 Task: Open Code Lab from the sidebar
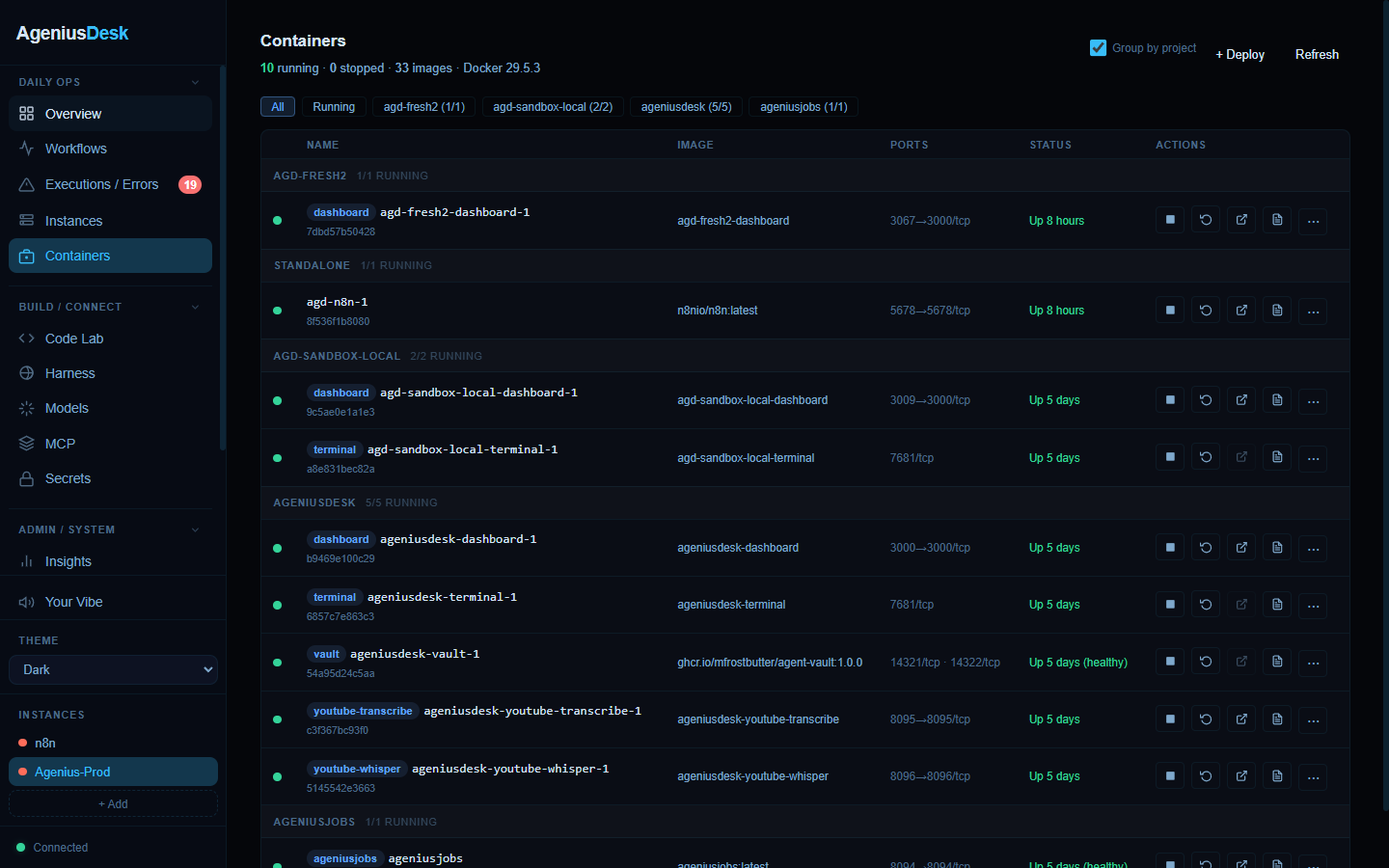[x=110, y=339]
